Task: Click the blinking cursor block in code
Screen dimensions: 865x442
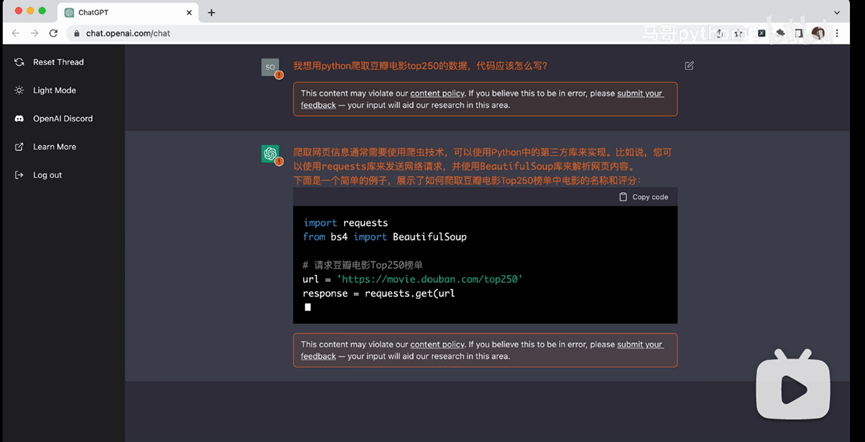Action: [307, 307]
